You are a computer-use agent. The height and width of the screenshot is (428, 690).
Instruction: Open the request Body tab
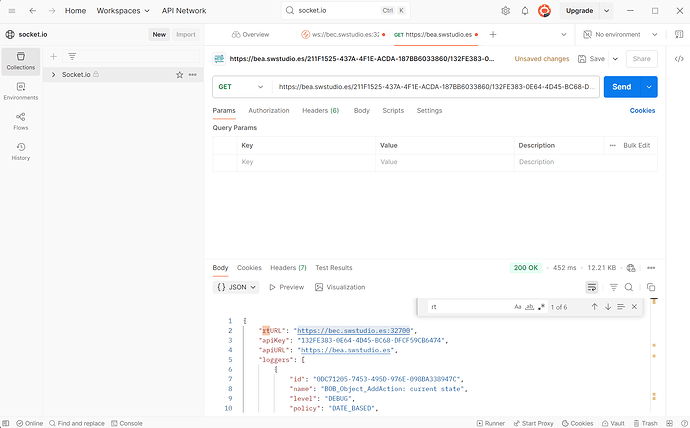[x=362, y=110]
